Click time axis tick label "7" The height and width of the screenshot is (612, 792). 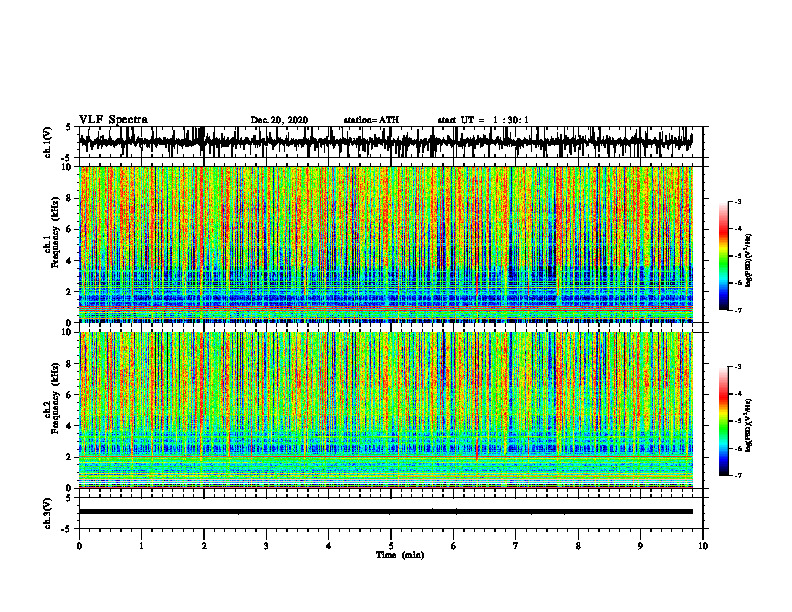pyautogui.click(x=516, y=546)
